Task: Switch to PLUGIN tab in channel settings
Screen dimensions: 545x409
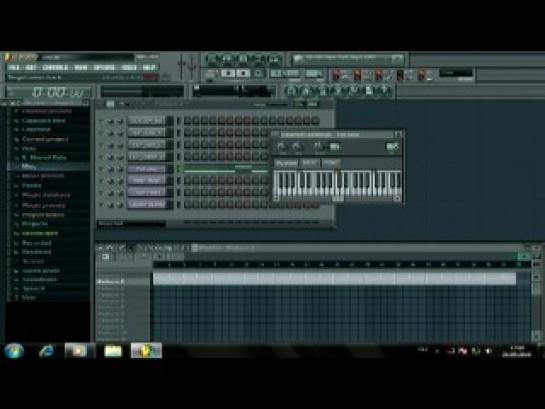Action: click(286, 163)
